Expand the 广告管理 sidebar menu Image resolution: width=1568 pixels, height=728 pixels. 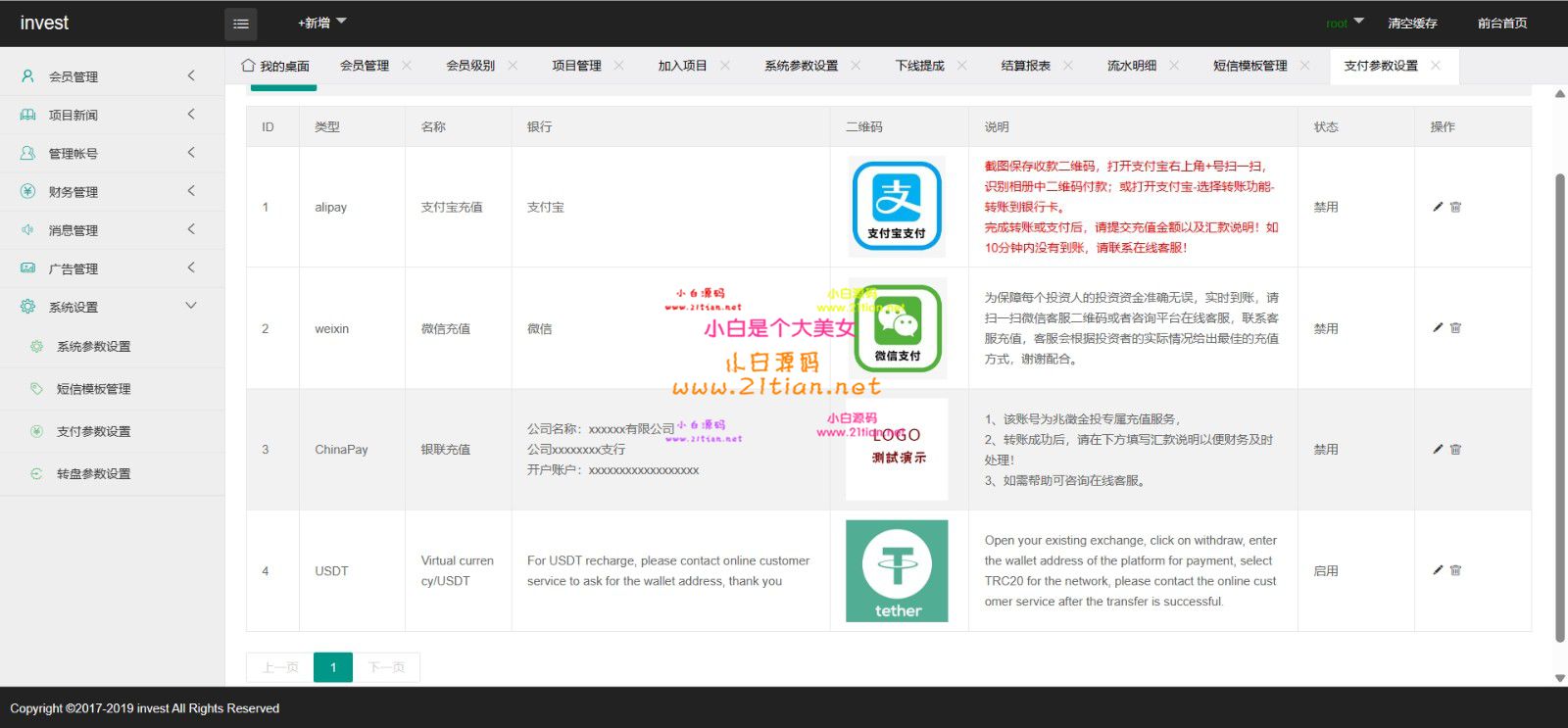pos(191,267)
